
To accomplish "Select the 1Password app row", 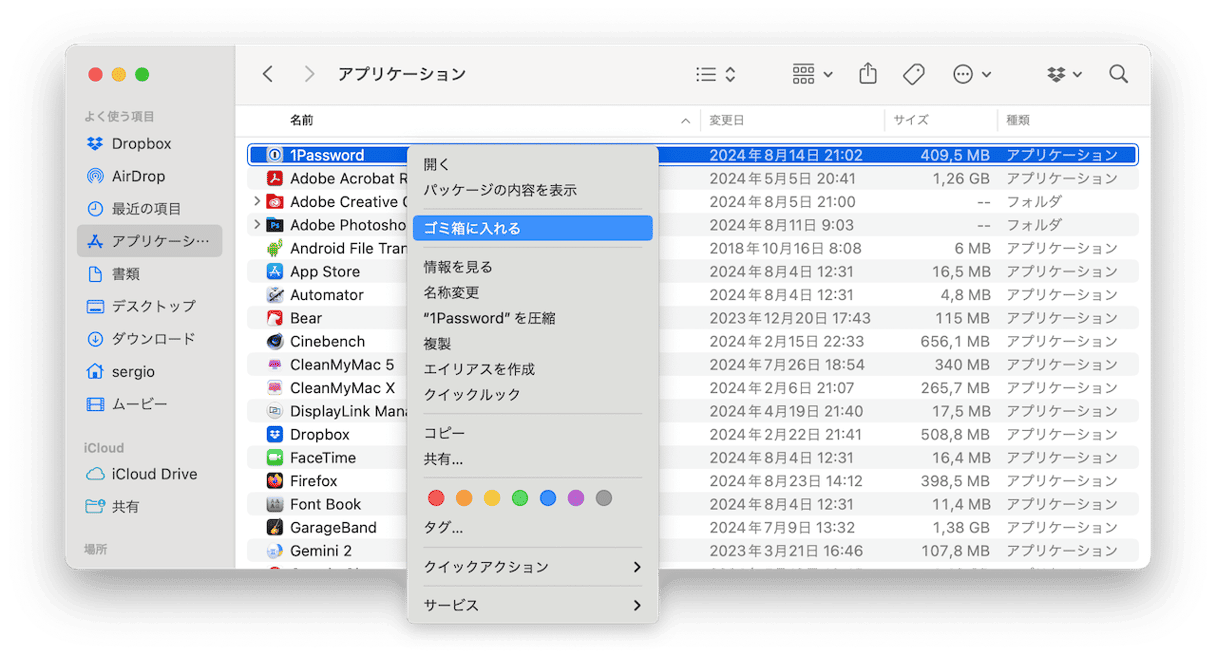I will [693, 155].
